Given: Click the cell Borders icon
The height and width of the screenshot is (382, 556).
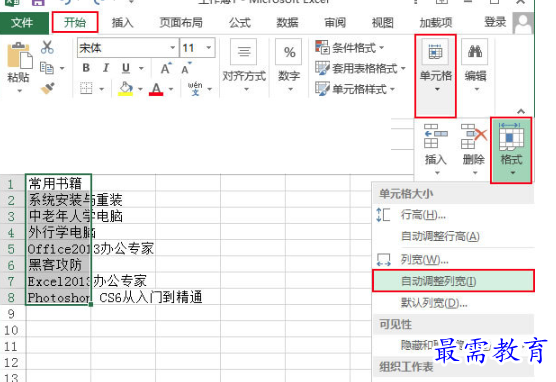Looking at the screenshot, I should click(86, 88).
